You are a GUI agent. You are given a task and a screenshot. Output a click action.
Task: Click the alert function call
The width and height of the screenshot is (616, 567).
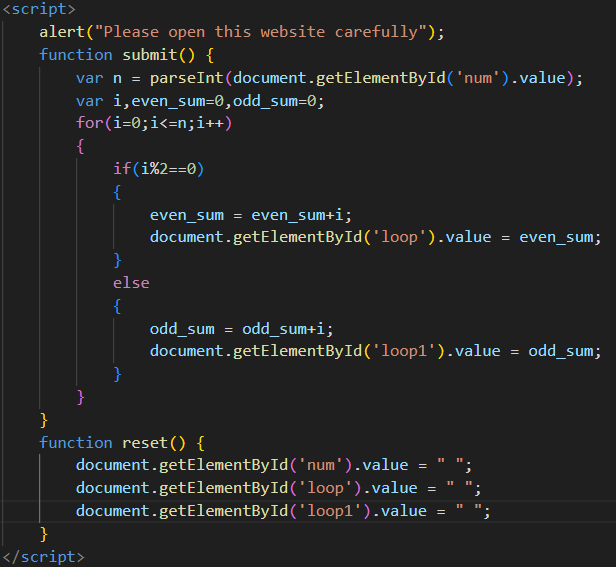(x=62, y=32)
